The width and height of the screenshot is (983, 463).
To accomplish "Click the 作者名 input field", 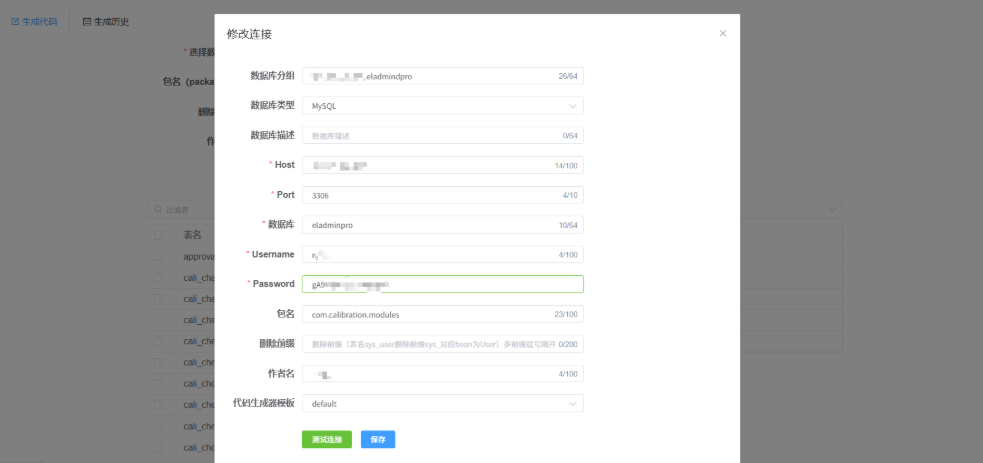I will coord(443,373).
